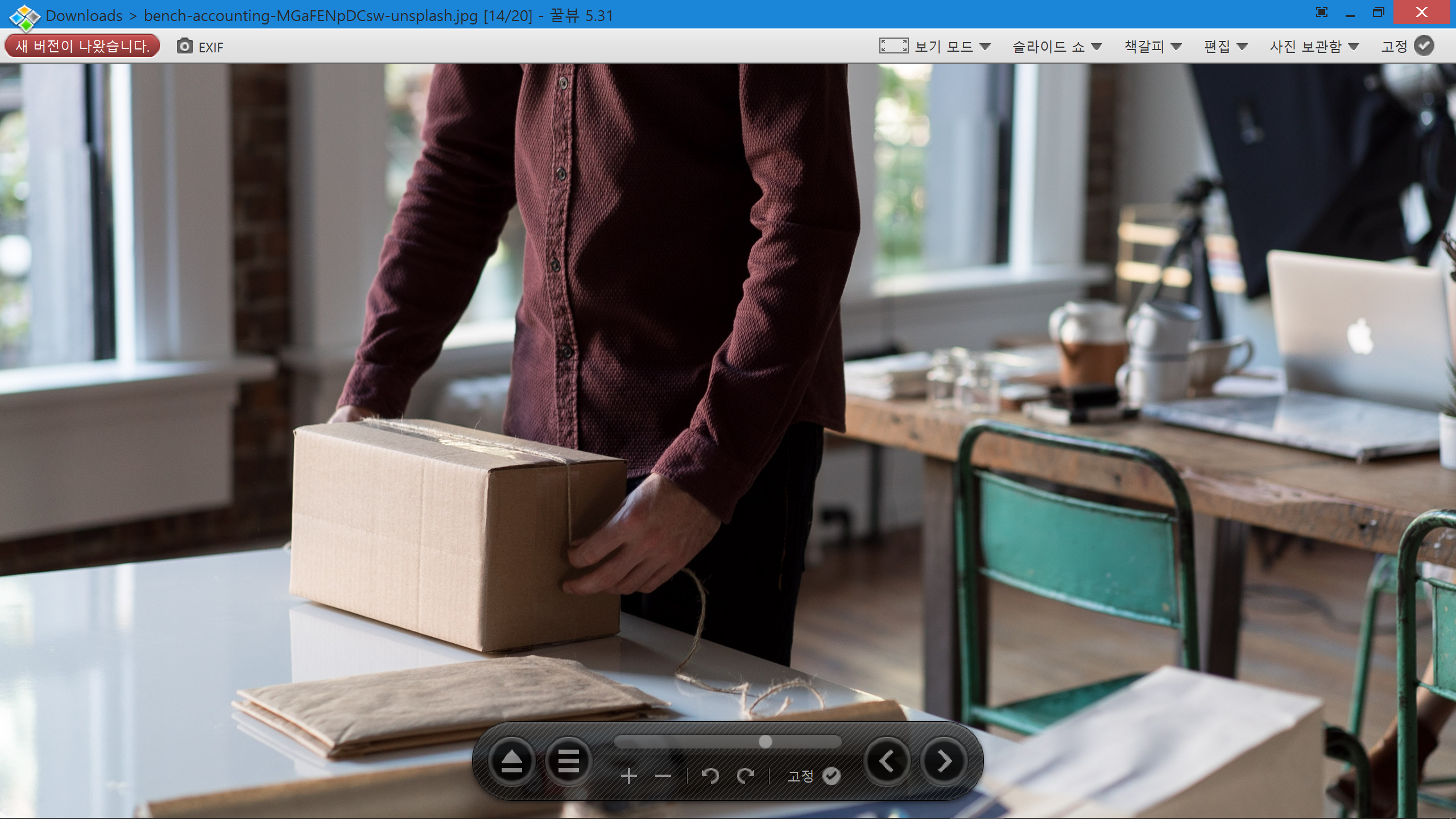Expand the 사진 보관함 dropdown arrow
The image size is (1456, 819).
click(1354, 47)
